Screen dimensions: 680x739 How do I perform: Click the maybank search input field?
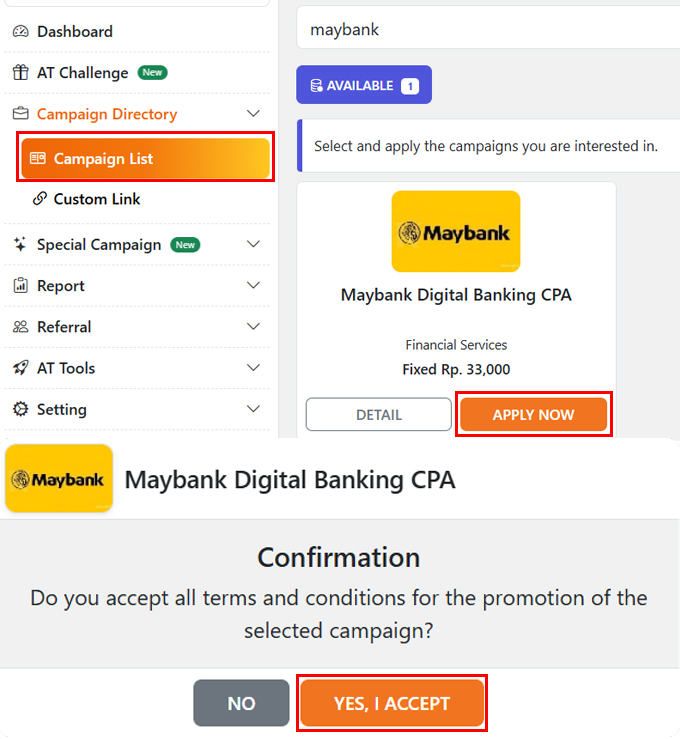(490, 30)
